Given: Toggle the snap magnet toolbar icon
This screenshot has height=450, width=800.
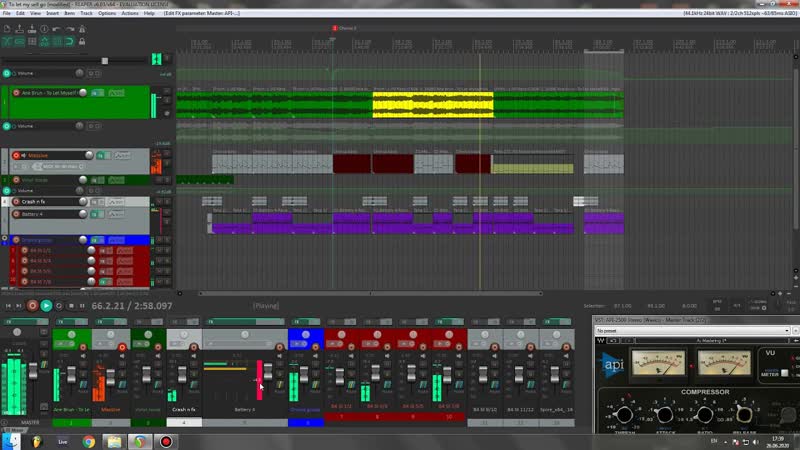Looking at the screenshot, I should [x=69, y=42].
